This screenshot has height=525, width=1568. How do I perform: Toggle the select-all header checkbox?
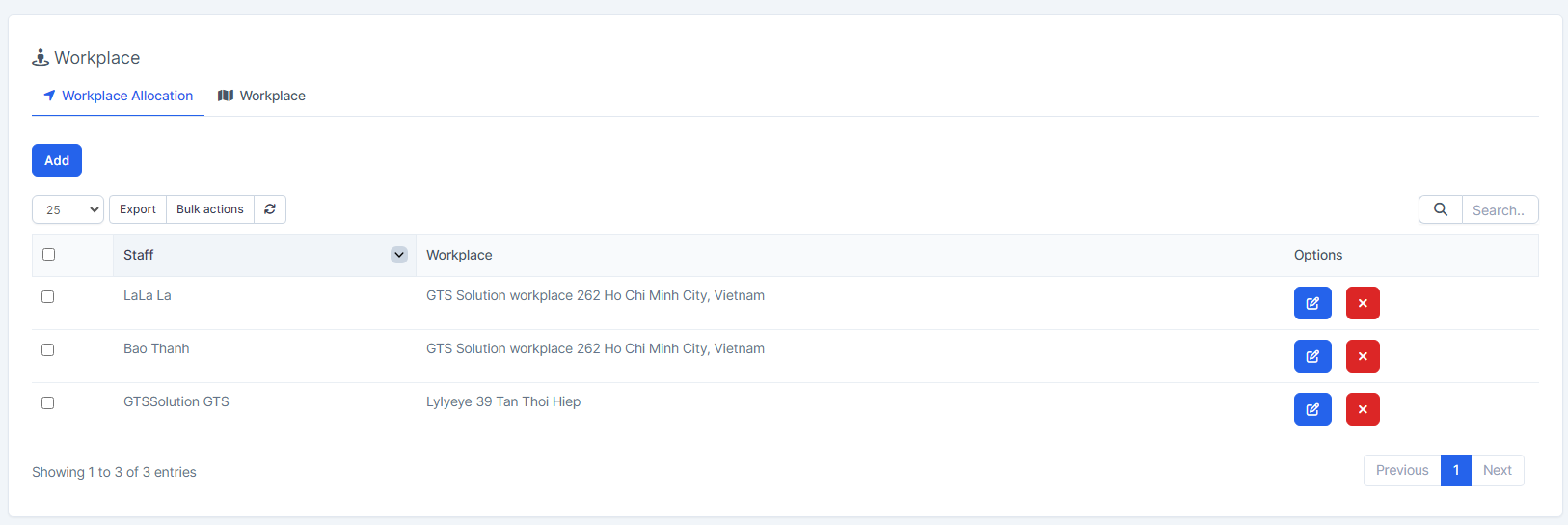tap(49, 255)
